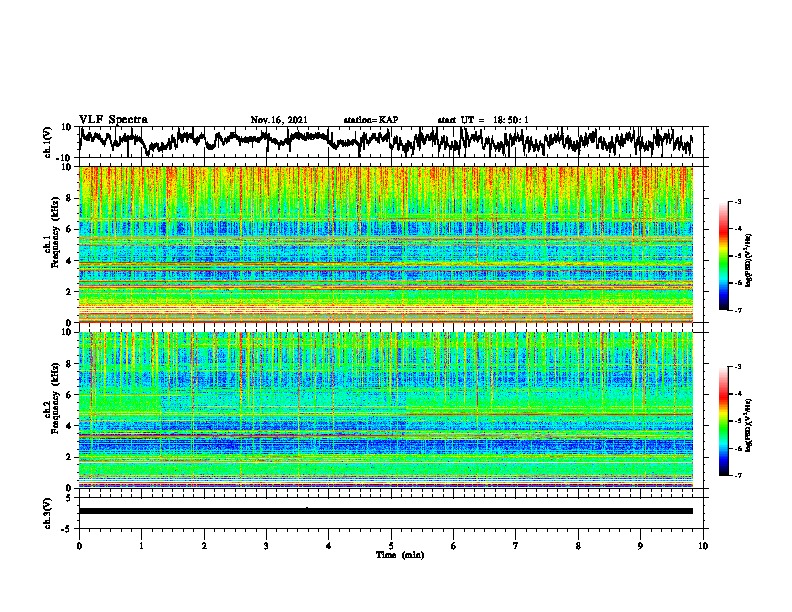This screenshot has width=792, height=612.
Task: Click the time axis tick label '3'
Action: coord(266,546)
